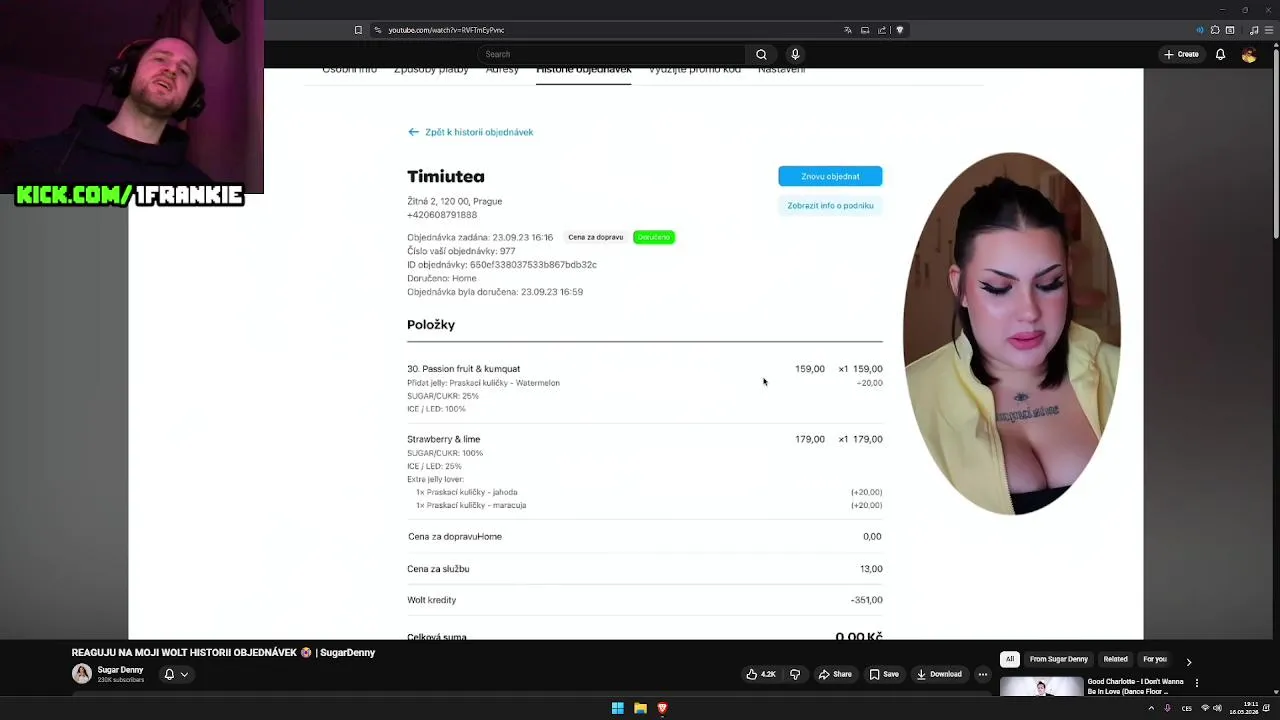Activate voice search microphone icon
Screen dimensions: 1280x720
795,54
